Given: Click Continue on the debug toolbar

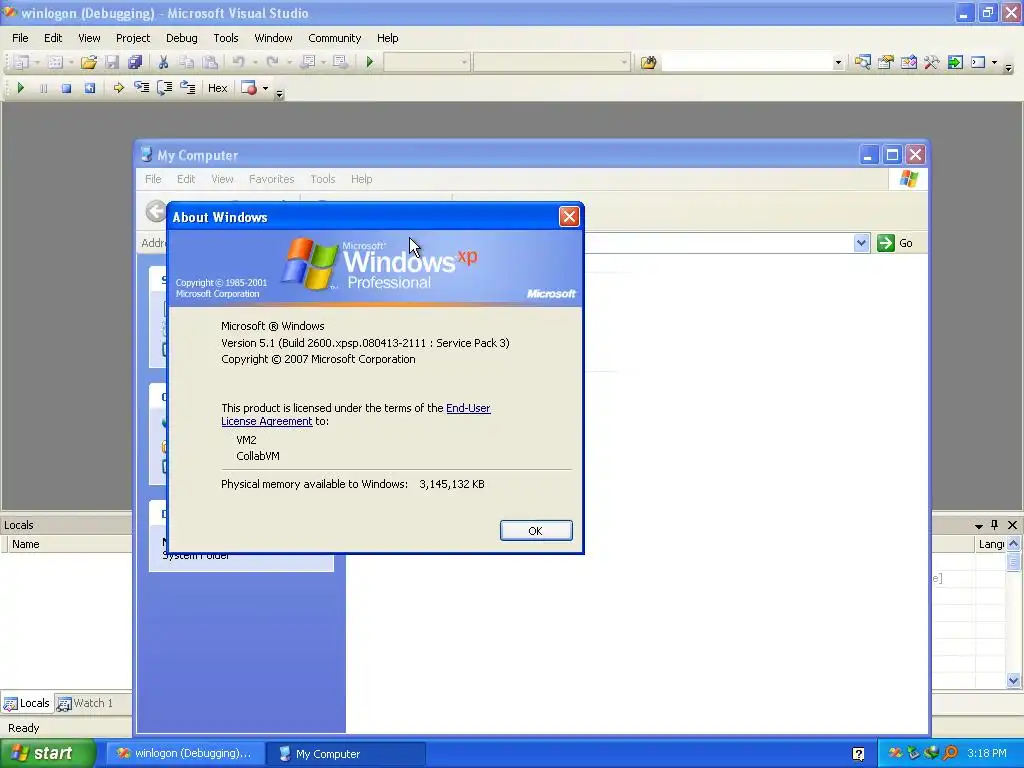Looking at the screenshot, I should [x=20, y=88].
